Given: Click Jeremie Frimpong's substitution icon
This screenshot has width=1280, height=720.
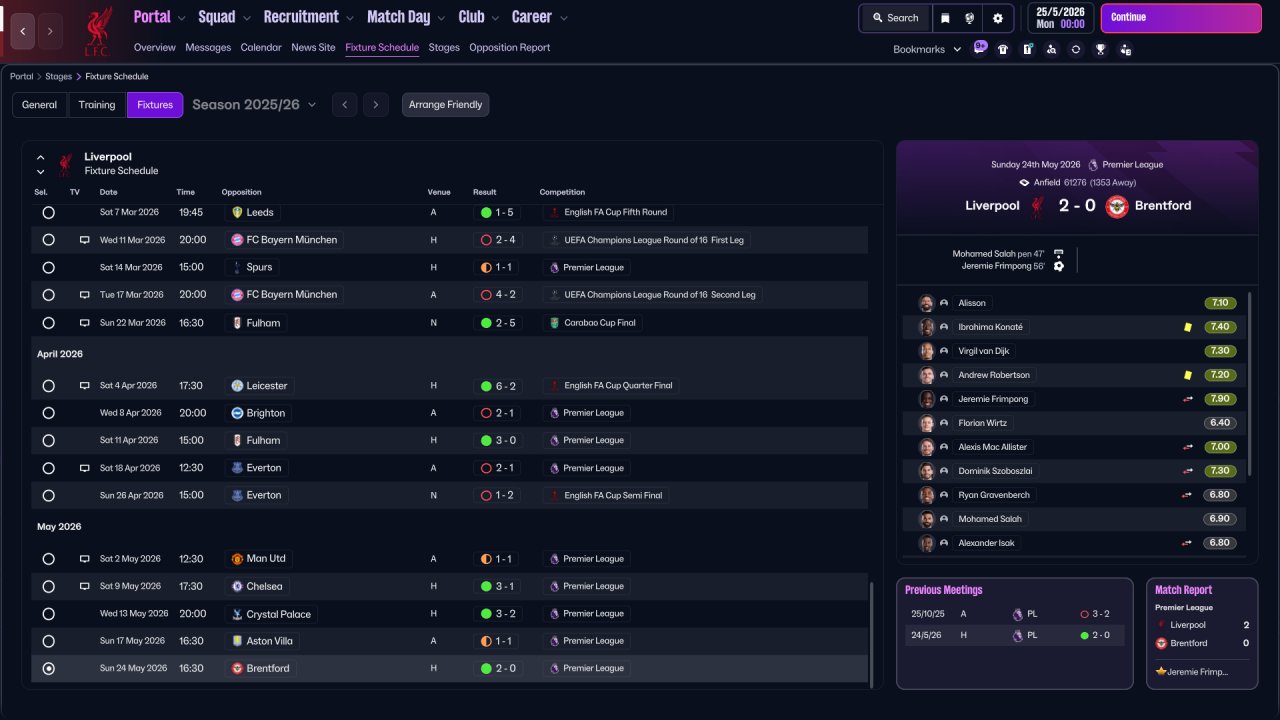Looking at the screenshot, I should [1187, 399].
